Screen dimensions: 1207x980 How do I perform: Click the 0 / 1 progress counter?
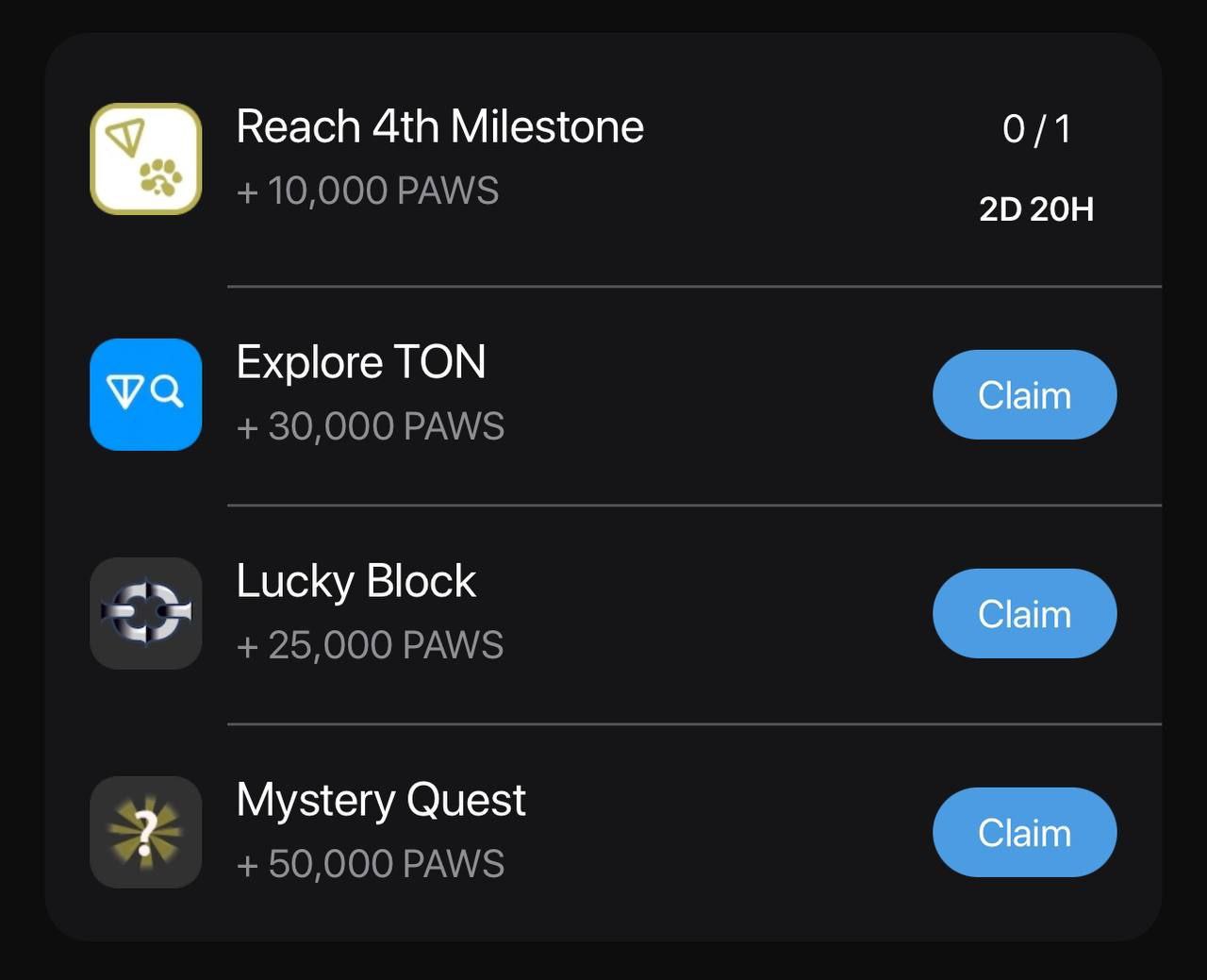1036,129
